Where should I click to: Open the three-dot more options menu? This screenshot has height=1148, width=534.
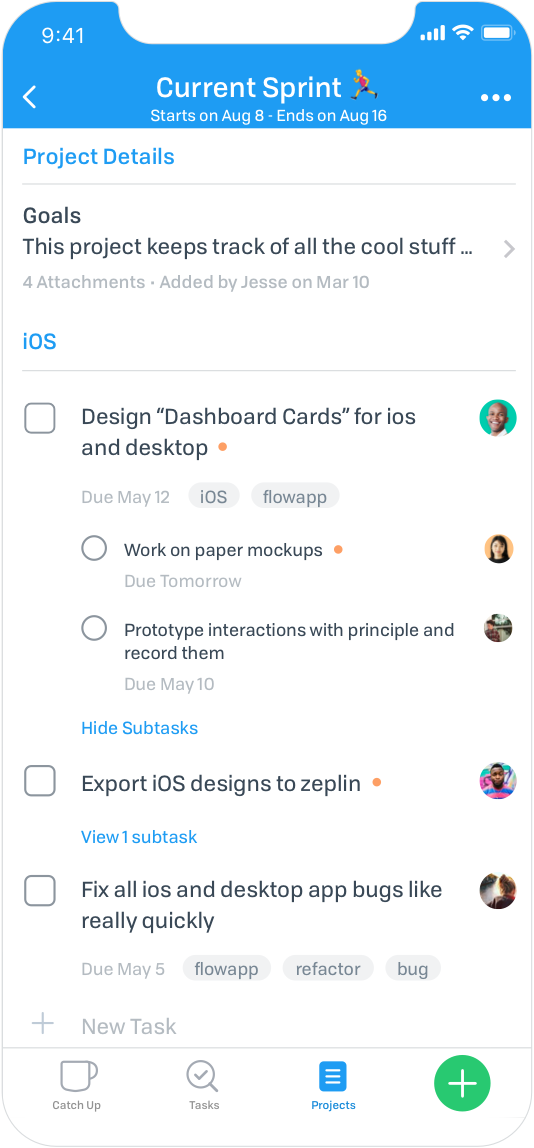495,98
